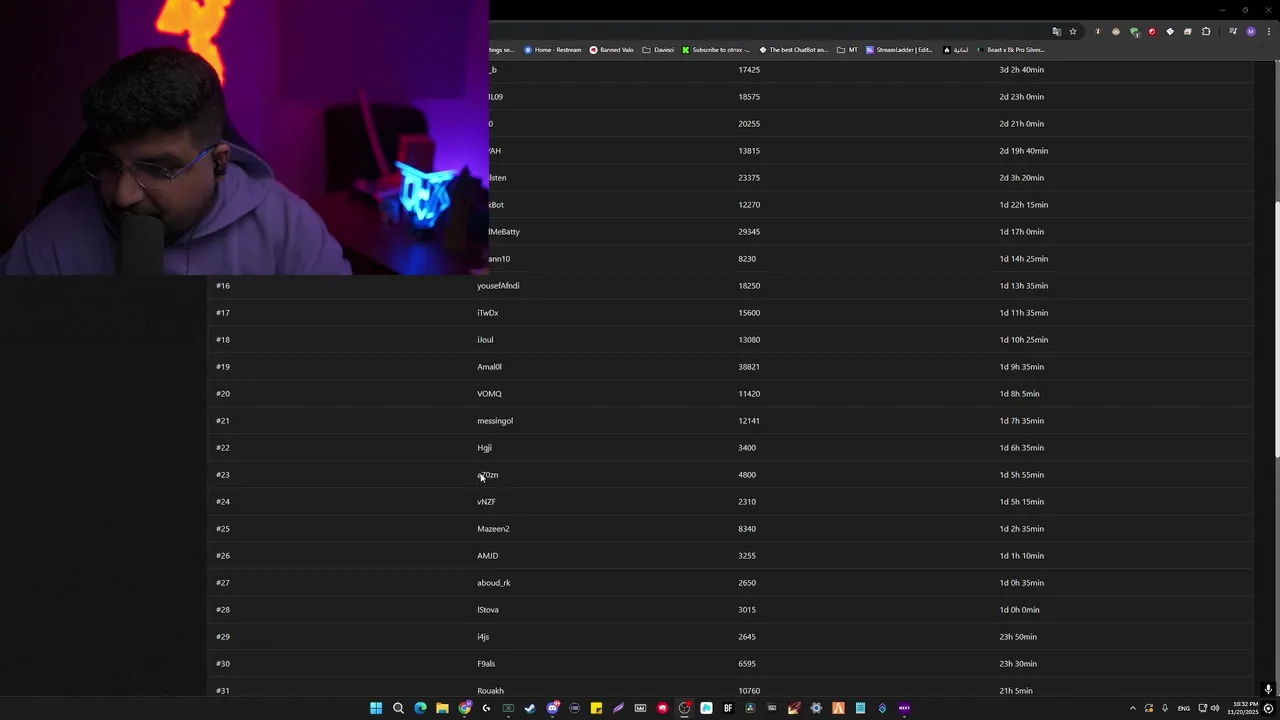Click the microphone tray icon
1280x720 pixels.
click(1164, 708)
